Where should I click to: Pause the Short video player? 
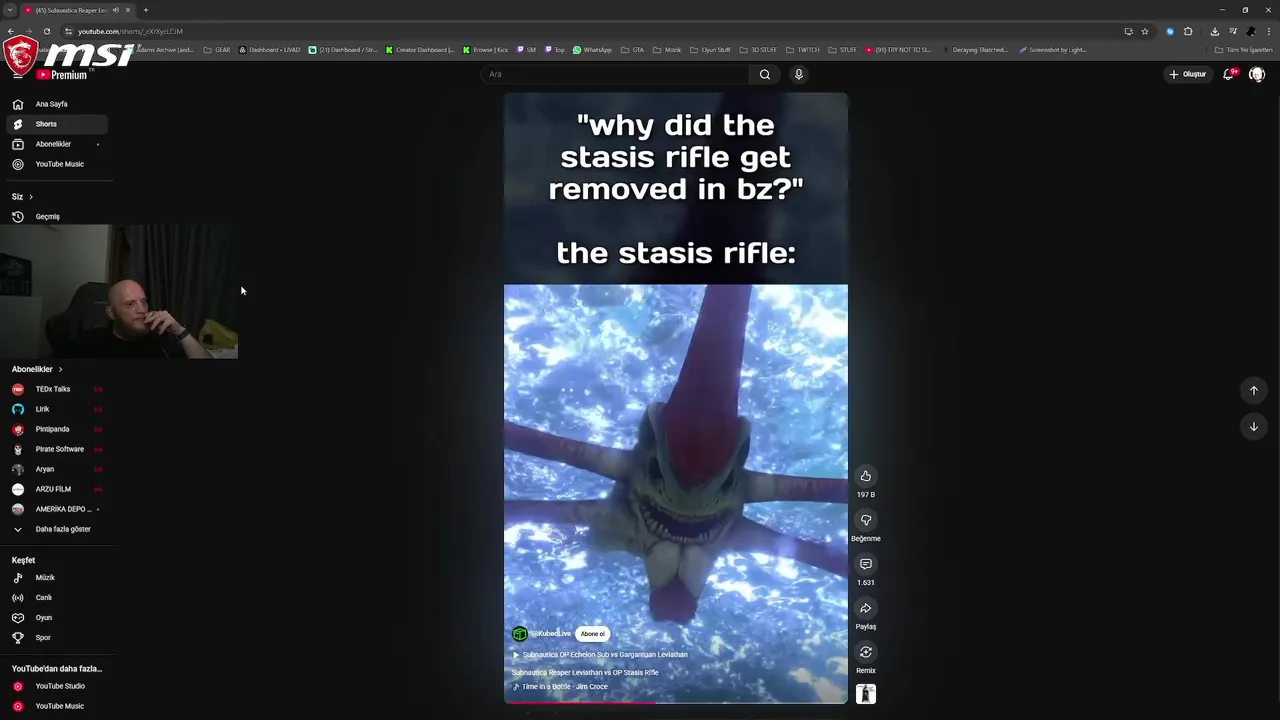tap(676, 400)
